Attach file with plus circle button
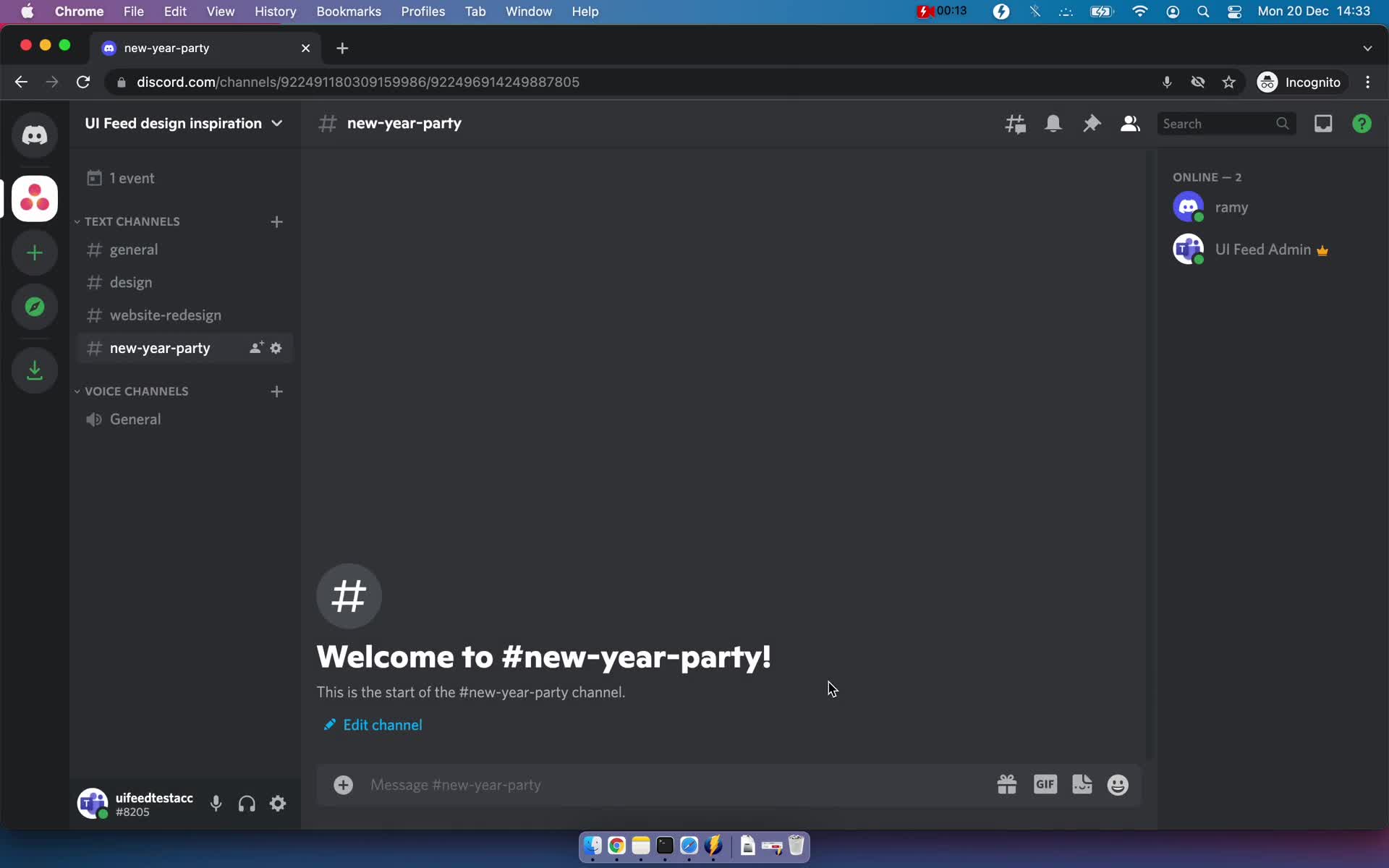Image resolution: width=1389 pixels, height=868 pixels. [x=343, y=785]
